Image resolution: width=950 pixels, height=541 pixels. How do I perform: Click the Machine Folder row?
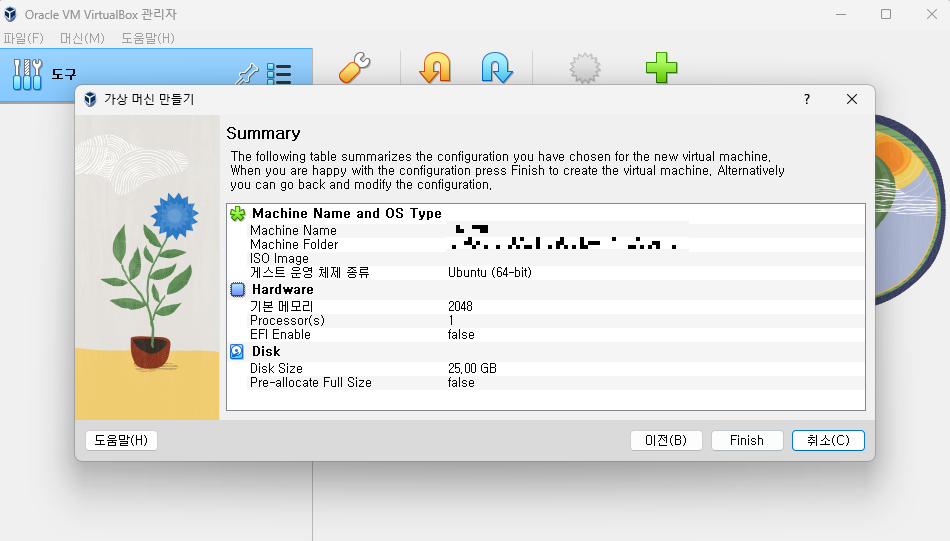[546, 245]
